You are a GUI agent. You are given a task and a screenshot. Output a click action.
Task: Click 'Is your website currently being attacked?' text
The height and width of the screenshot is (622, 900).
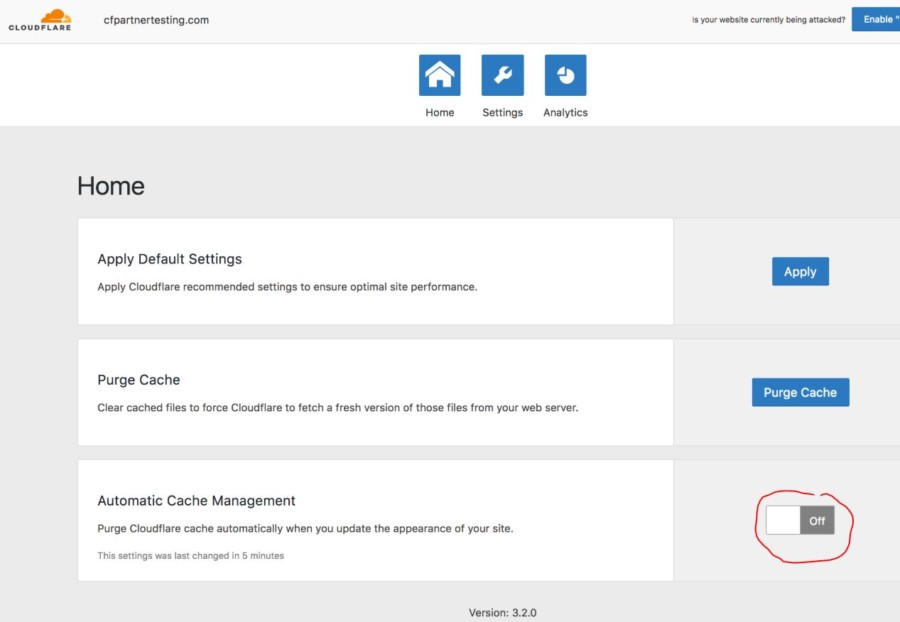click(769, 20)
